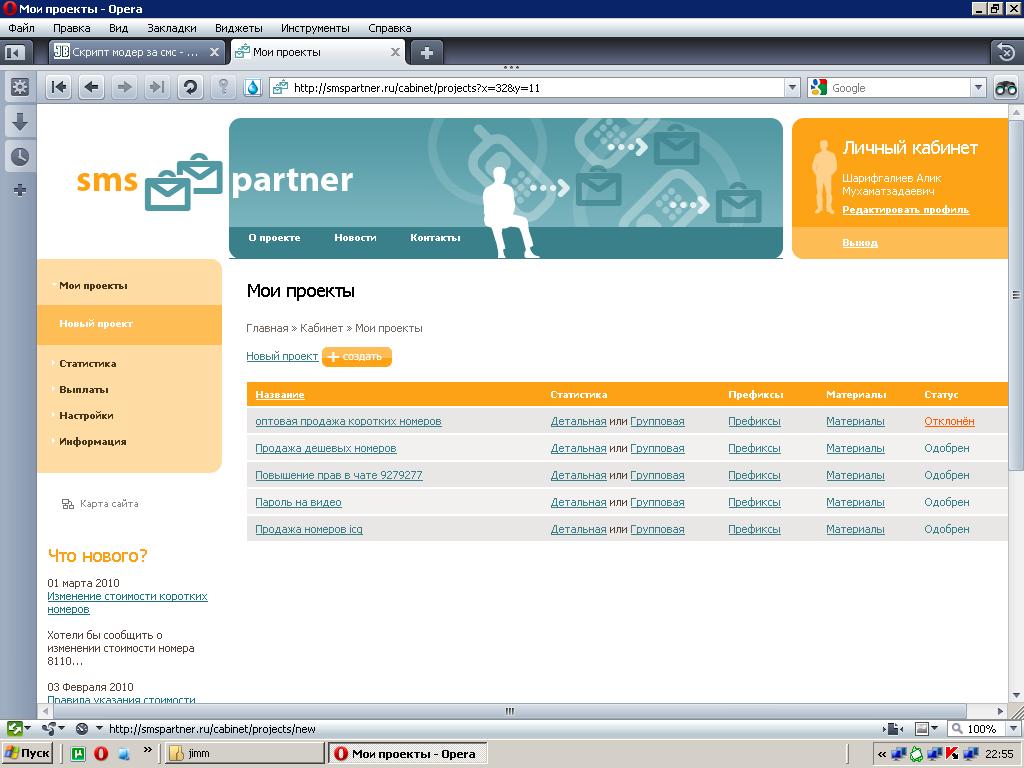Open Изменение стоимости коротких номеров news link
Image resolution: width=1024 pixels, height=768 pixels.
127,603
